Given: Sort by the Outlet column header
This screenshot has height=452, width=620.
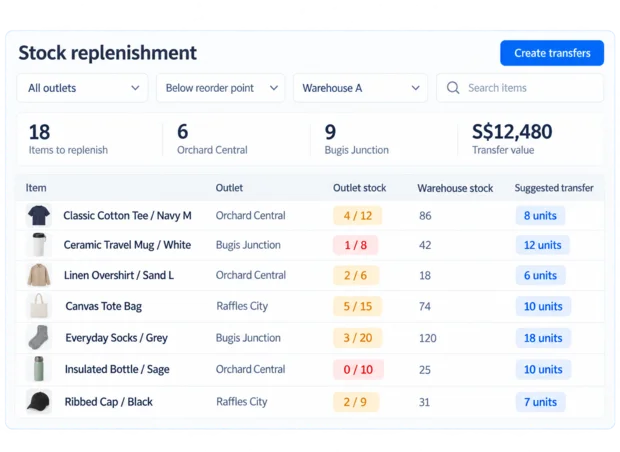Looking at the screenshot, I should 229,188.
